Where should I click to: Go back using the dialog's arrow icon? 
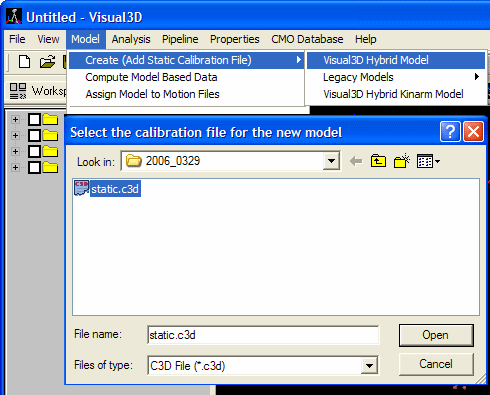coord(356,162)
